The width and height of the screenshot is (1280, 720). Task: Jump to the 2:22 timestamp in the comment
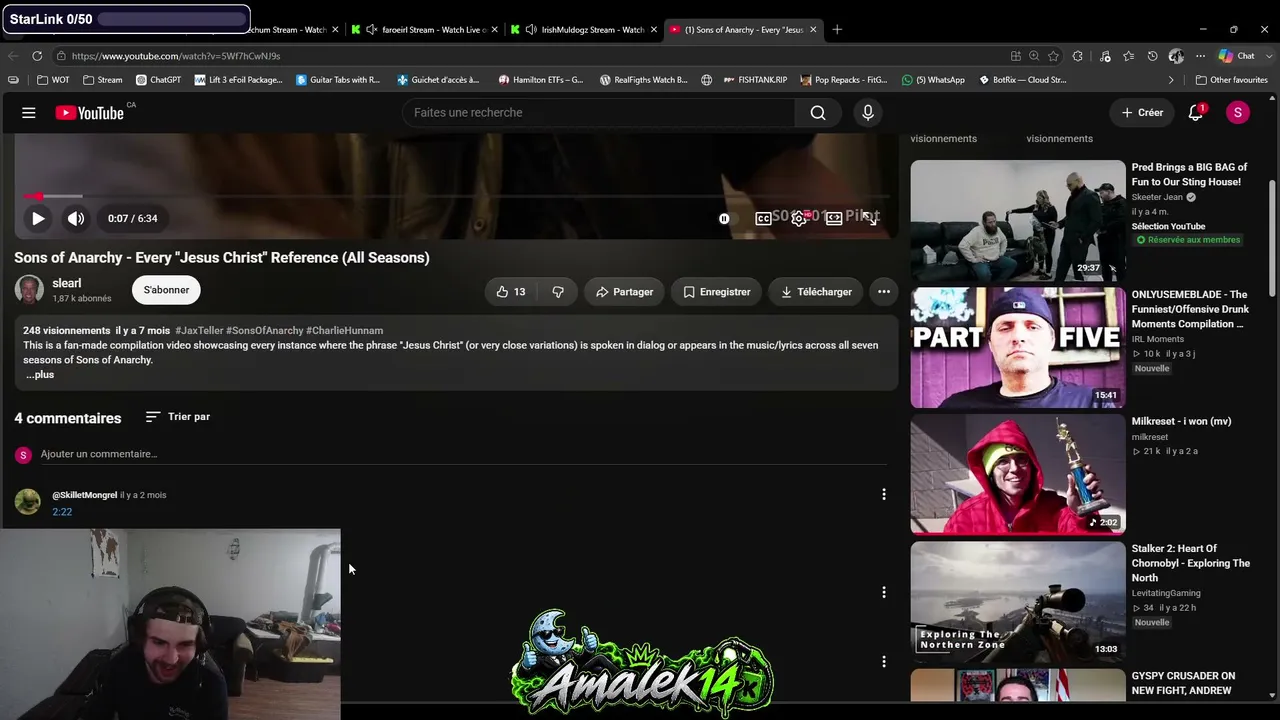click(62, 512)
